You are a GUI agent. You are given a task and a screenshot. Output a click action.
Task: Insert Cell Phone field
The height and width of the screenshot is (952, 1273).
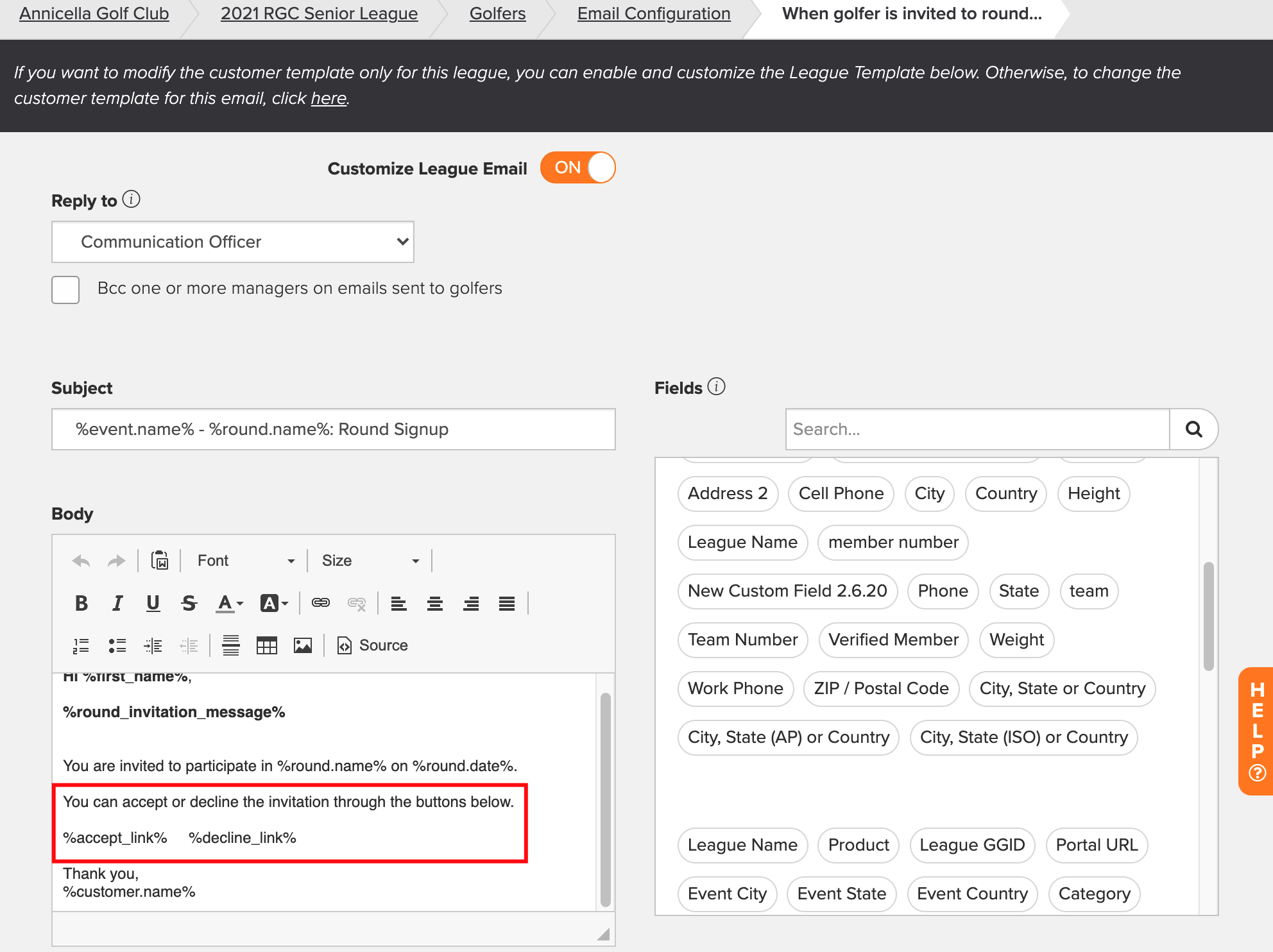[x=841, y=493]
